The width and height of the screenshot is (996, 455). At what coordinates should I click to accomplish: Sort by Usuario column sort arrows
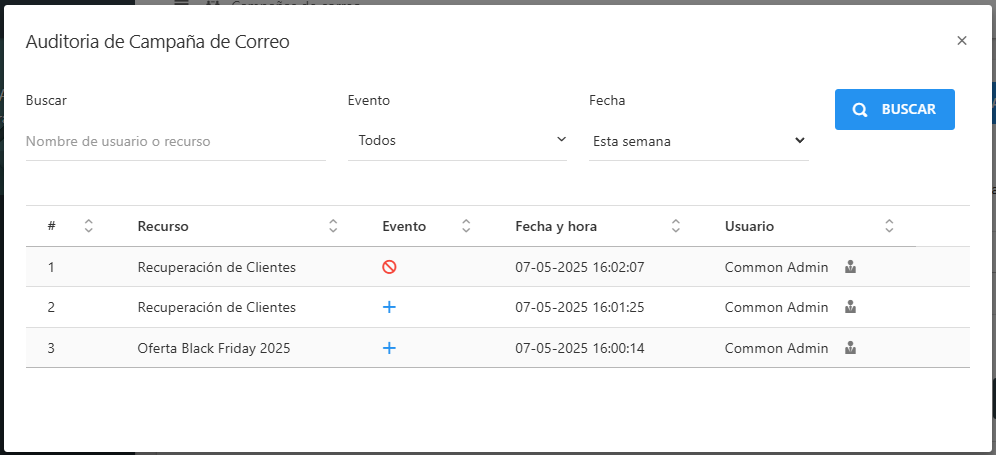coord(889,226)
